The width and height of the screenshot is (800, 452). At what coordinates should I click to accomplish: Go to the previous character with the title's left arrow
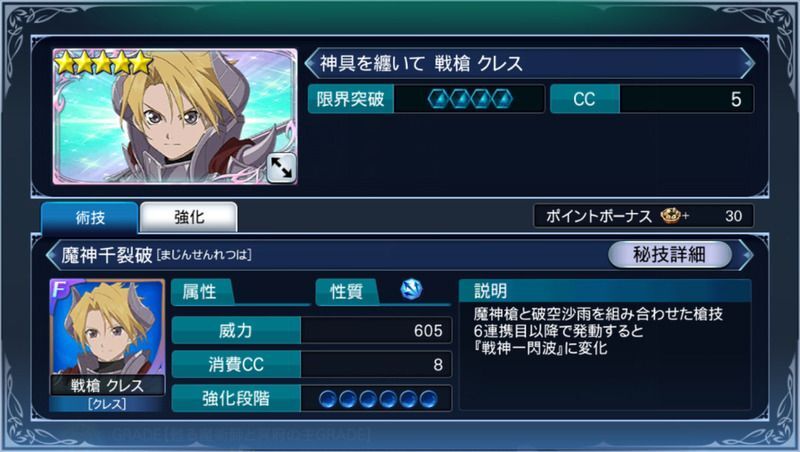coord(310,63)
